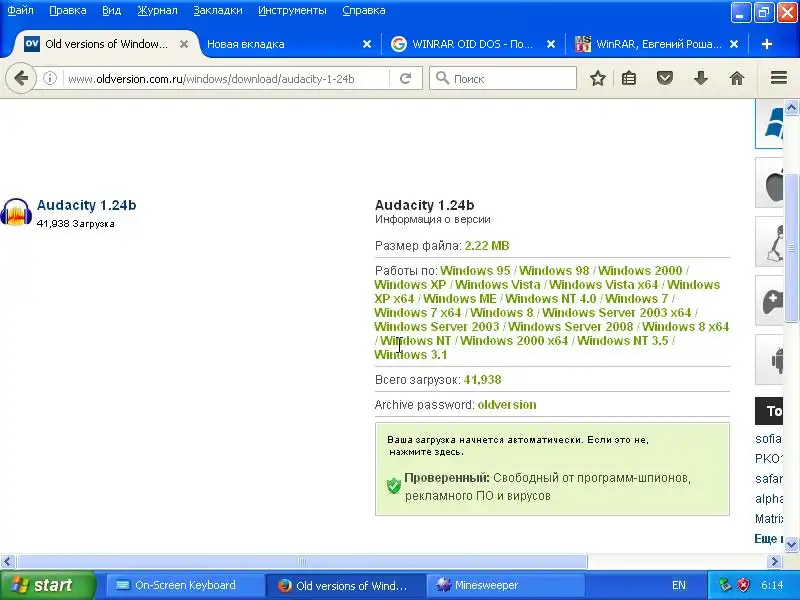Click the network connection tray icon
The image size is (800, 600).
pos(724,585)
